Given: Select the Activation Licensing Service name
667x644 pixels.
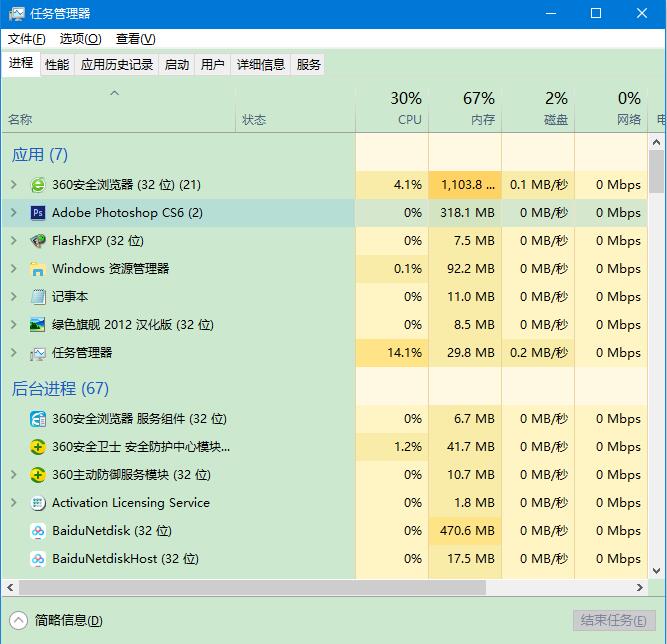Looking at the screenshot, I should point(131,503).
